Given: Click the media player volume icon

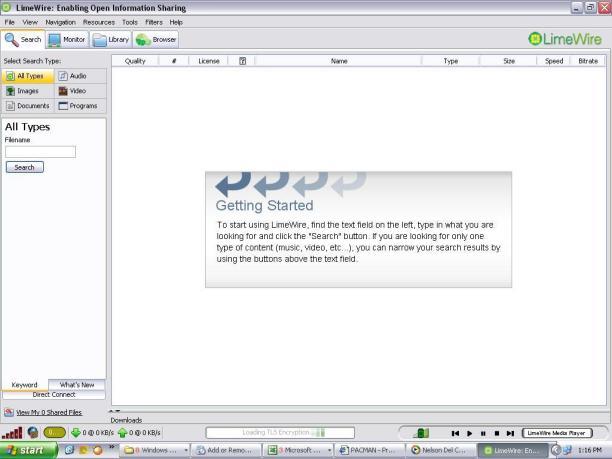Looking at the screenshot, I should pyautogui.click(x=421, y=433).
